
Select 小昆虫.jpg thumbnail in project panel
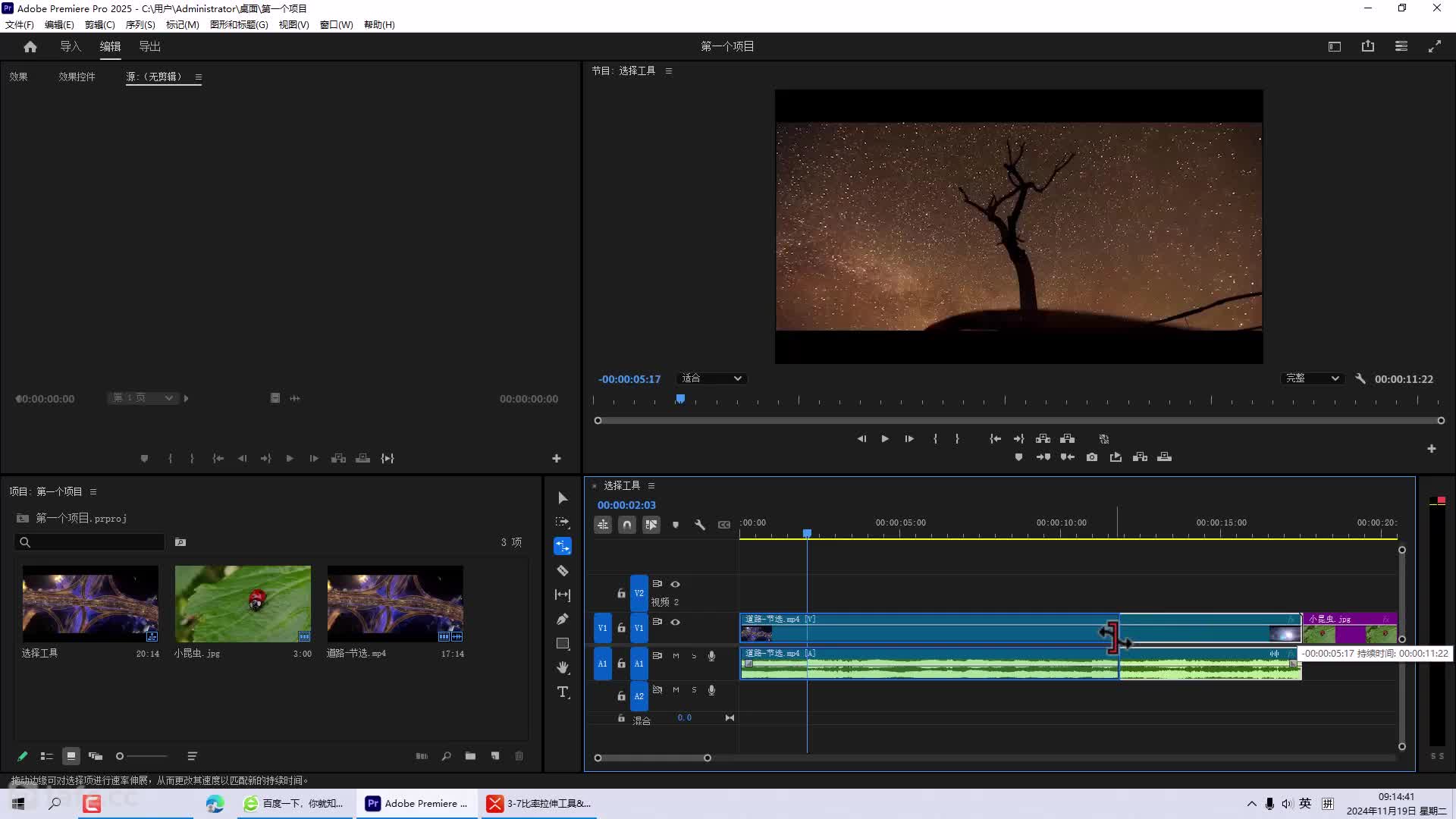coord(243,604)
